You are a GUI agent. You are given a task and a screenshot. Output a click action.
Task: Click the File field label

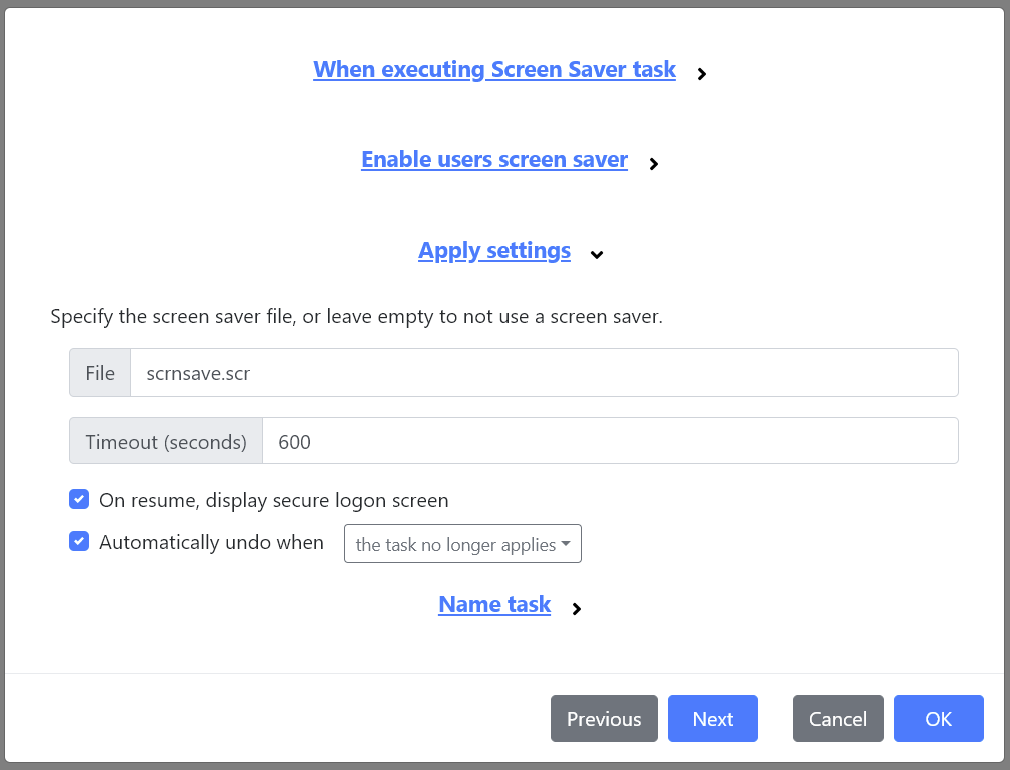click(x=99, y=372)
